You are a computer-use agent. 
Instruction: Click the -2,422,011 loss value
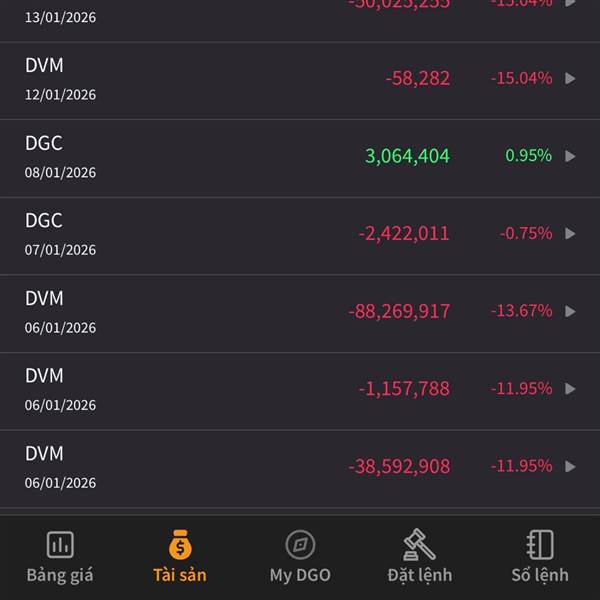[x=404, y=234]
